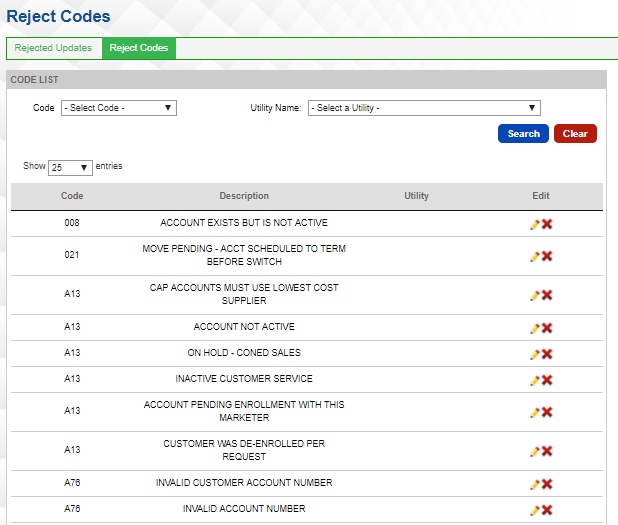Click the Reject Codes page title
The width and height of the screenshot is (618, 525).
coord(58,16)
